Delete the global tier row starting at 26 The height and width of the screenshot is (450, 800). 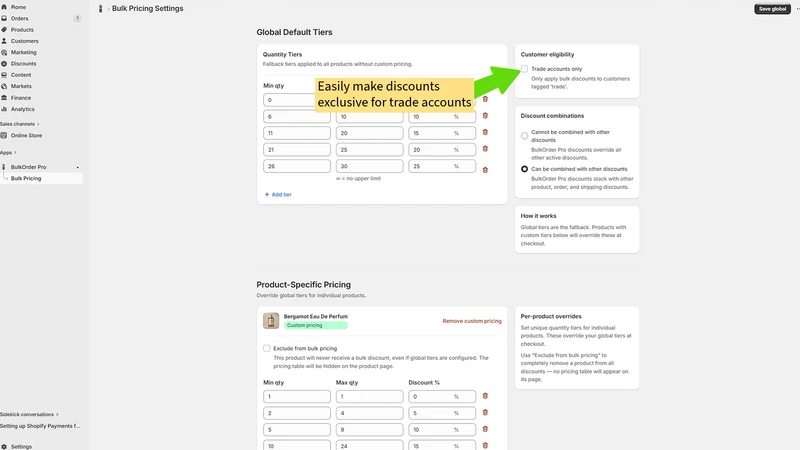(x=485, y=170)
